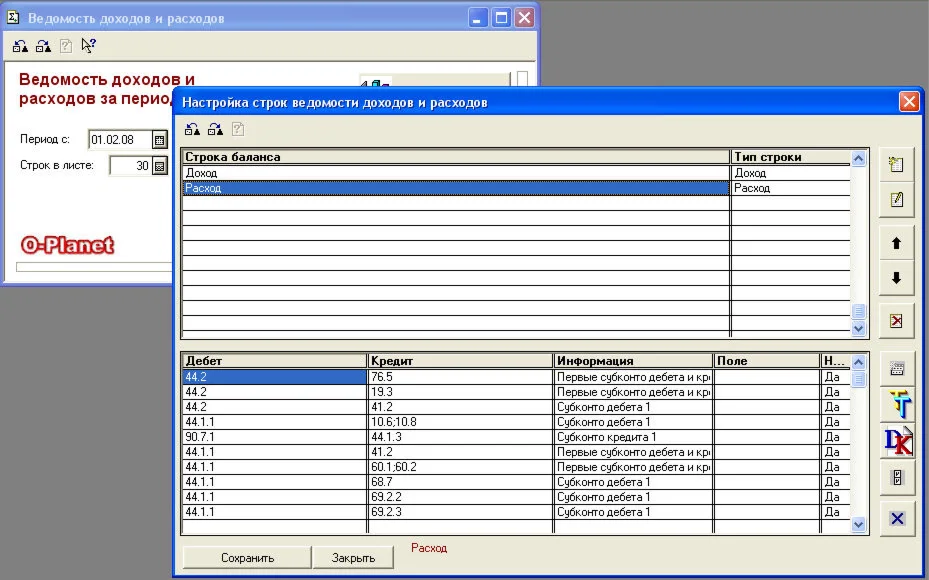Viewport: 929px width, 580px height.
Task: Click the checklist icon above blue X
Action: (x=896, y=477)
